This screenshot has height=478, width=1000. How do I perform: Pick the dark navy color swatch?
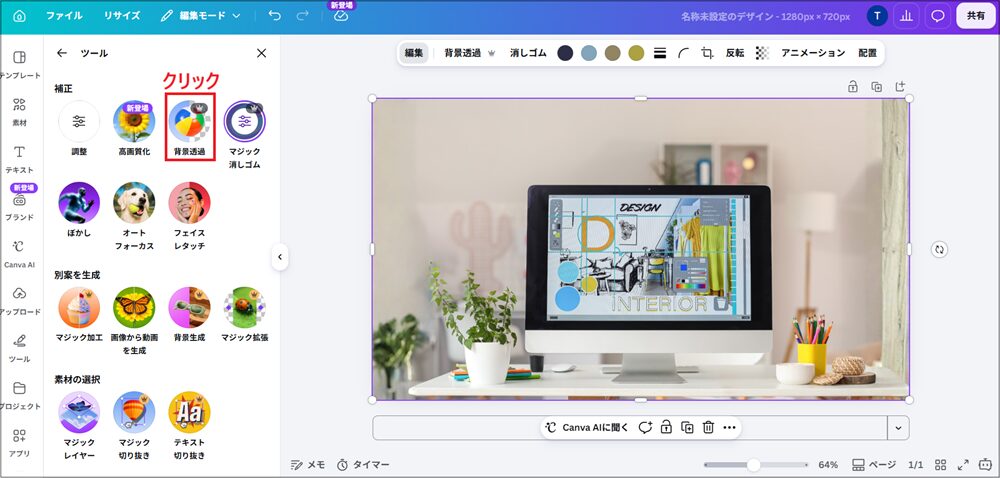(x=565, y=54)
